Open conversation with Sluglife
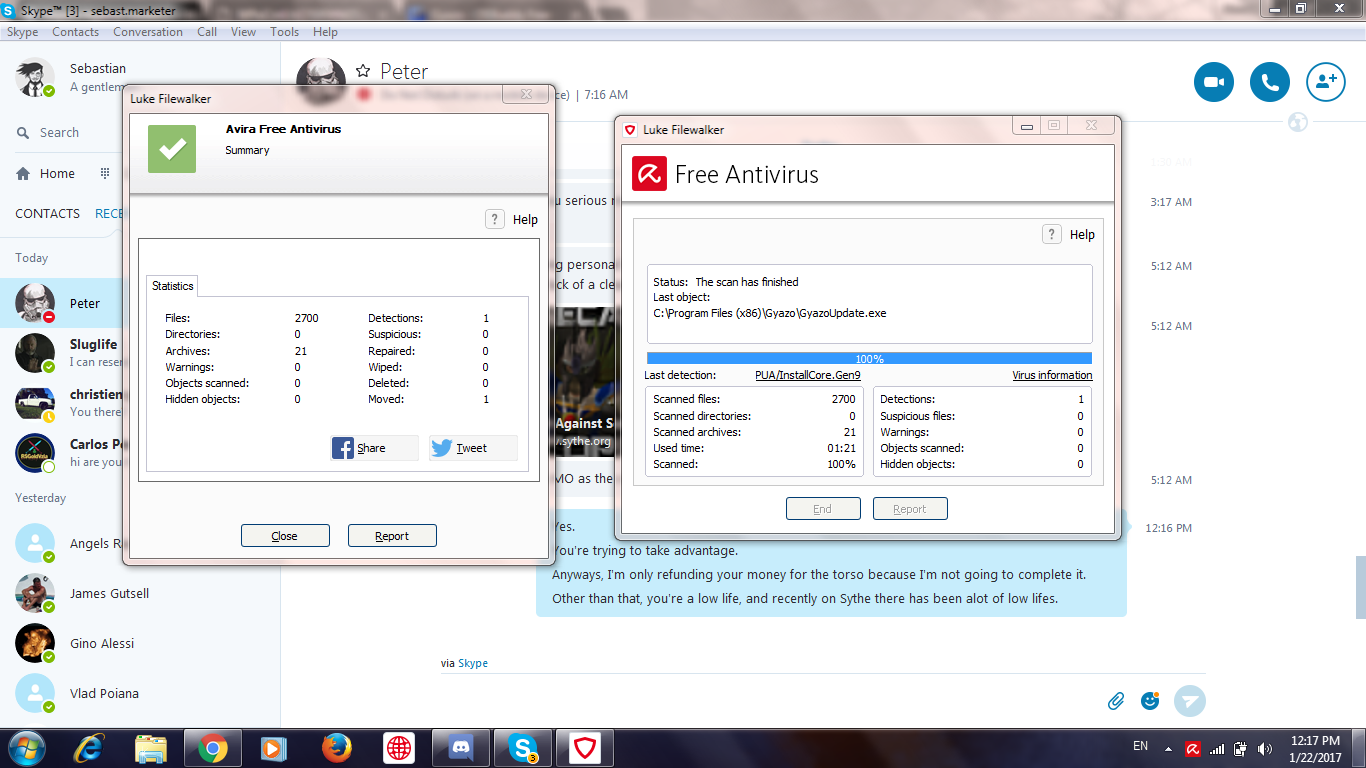Viewport: 1366px width, 768px height. pyautogui.click(x=62, y=353)
